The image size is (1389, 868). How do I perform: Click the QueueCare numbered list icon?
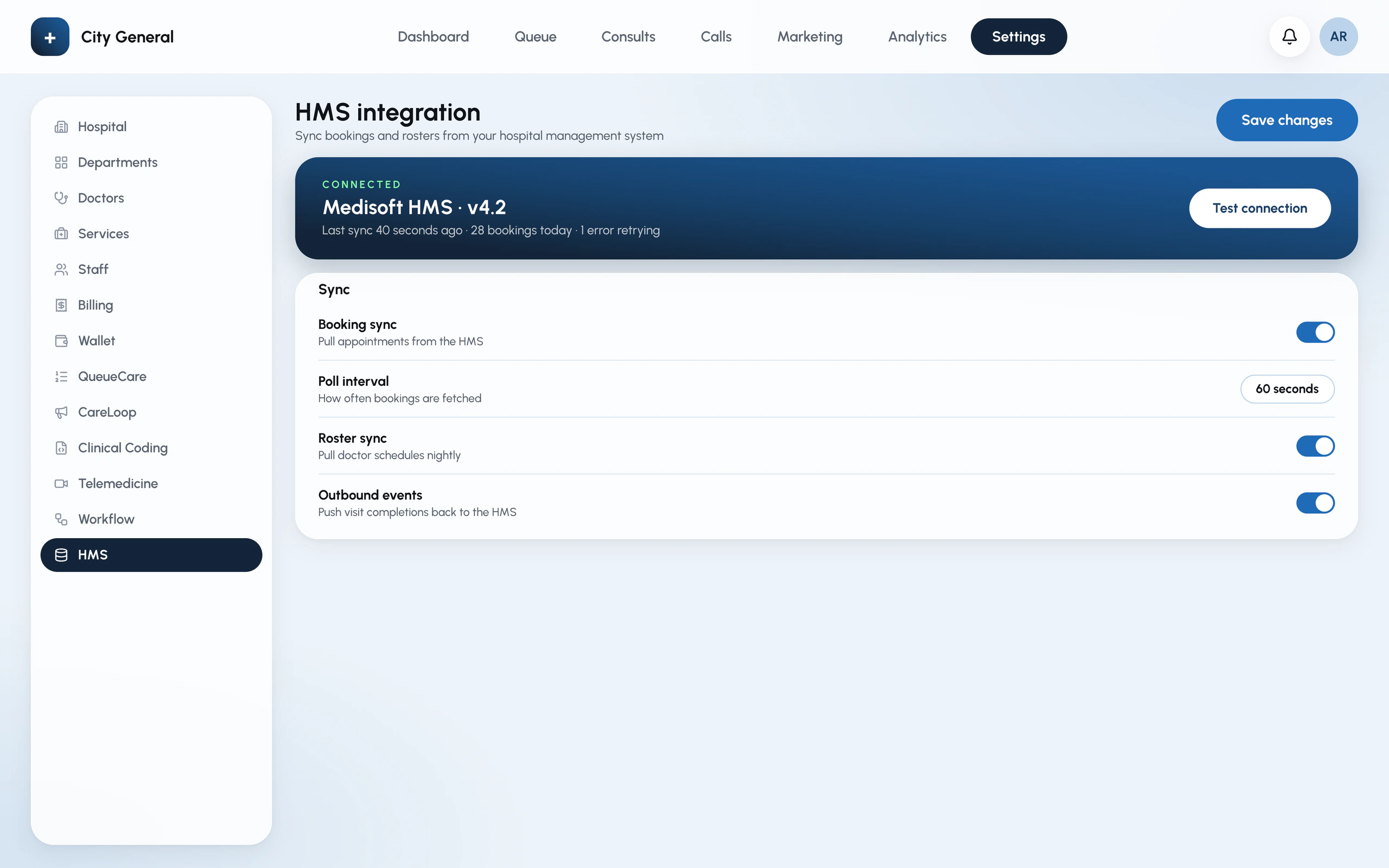61,376
